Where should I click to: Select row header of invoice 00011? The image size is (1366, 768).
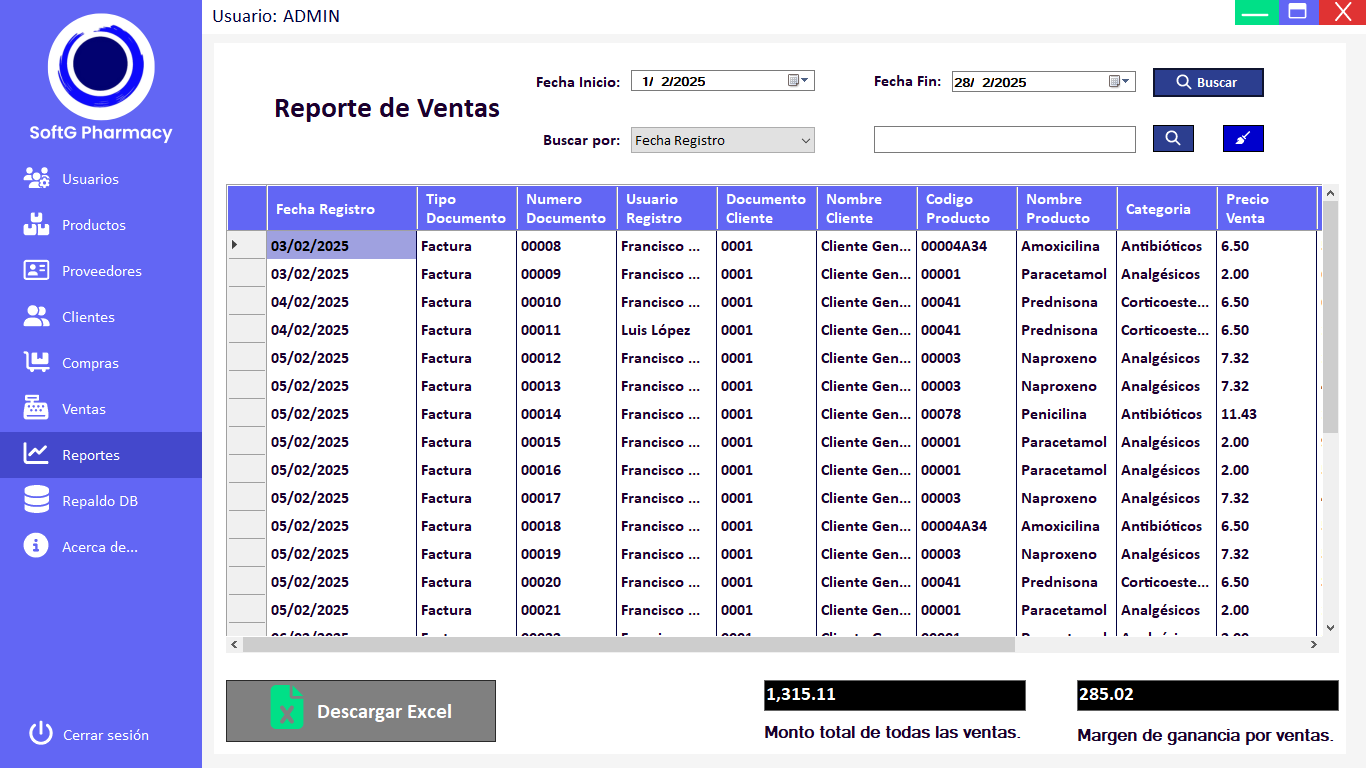(247, 330)
